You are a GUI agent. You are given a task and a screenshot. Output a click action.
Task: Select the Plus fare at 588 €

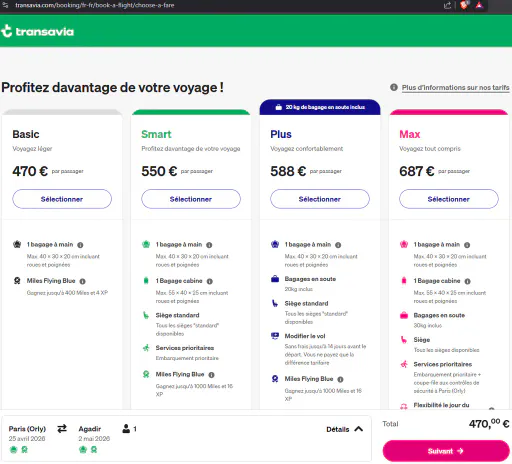point(320,199)
